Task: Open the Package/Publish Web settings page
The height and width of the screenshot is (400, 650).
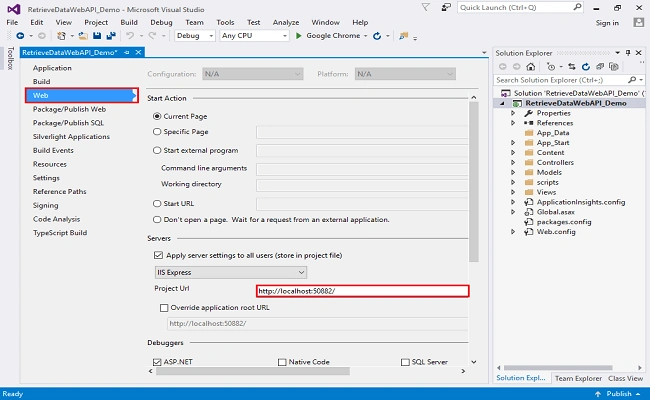Action: (69, 109)
